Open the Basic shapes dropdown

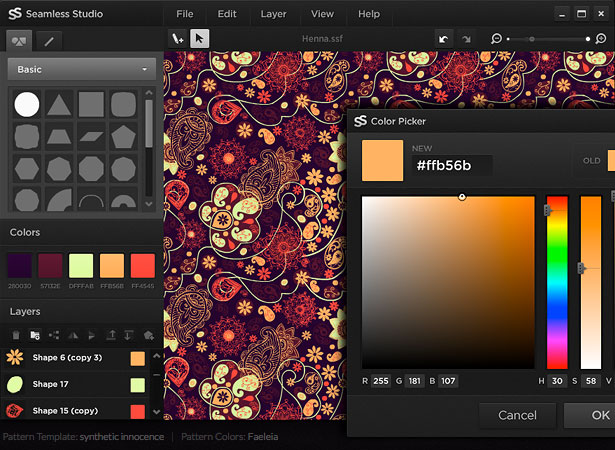pyautogui.click(x=82, y=69)
